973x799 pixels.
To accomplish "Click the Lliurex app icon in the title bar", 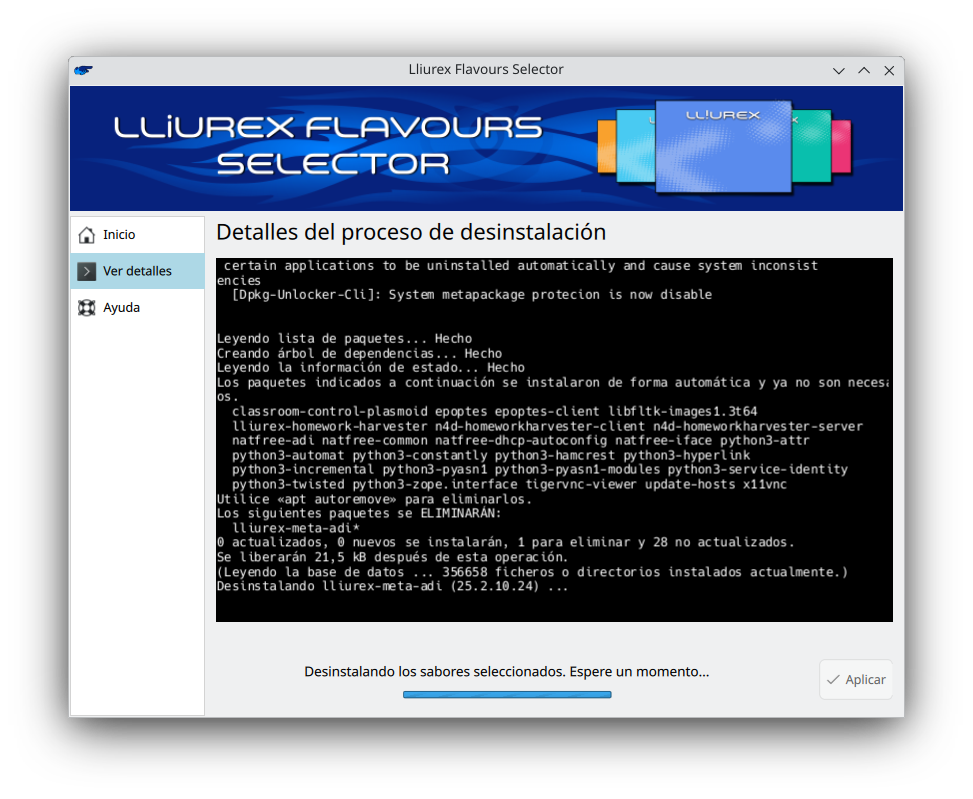I will click(x=84, y=70).
